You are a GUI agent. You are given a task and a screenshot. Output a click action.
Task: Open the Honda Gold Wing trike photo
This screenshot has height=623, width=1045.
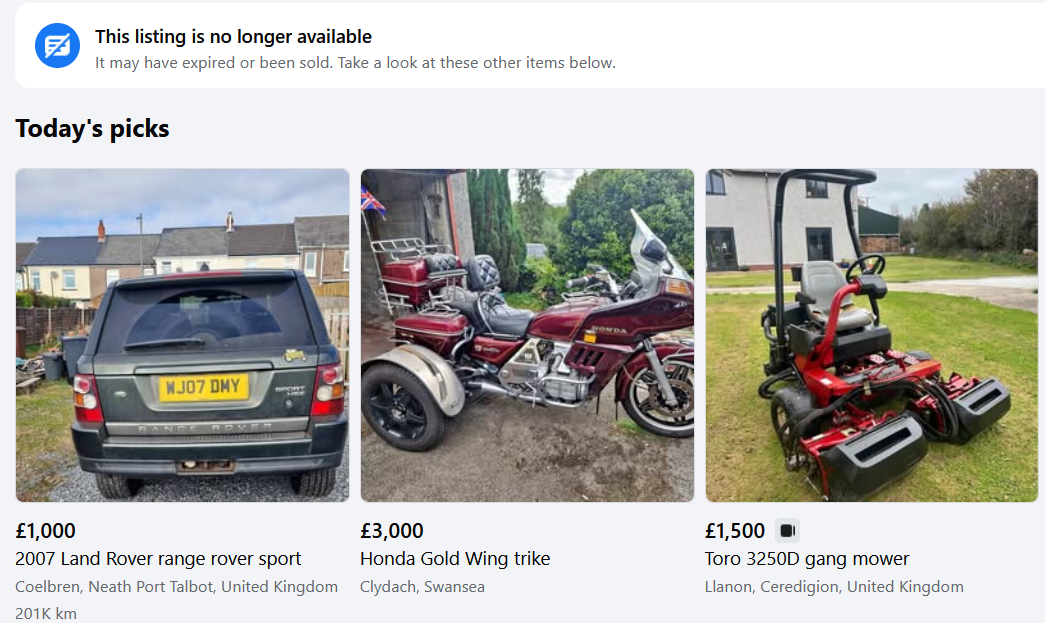(527, 335)
